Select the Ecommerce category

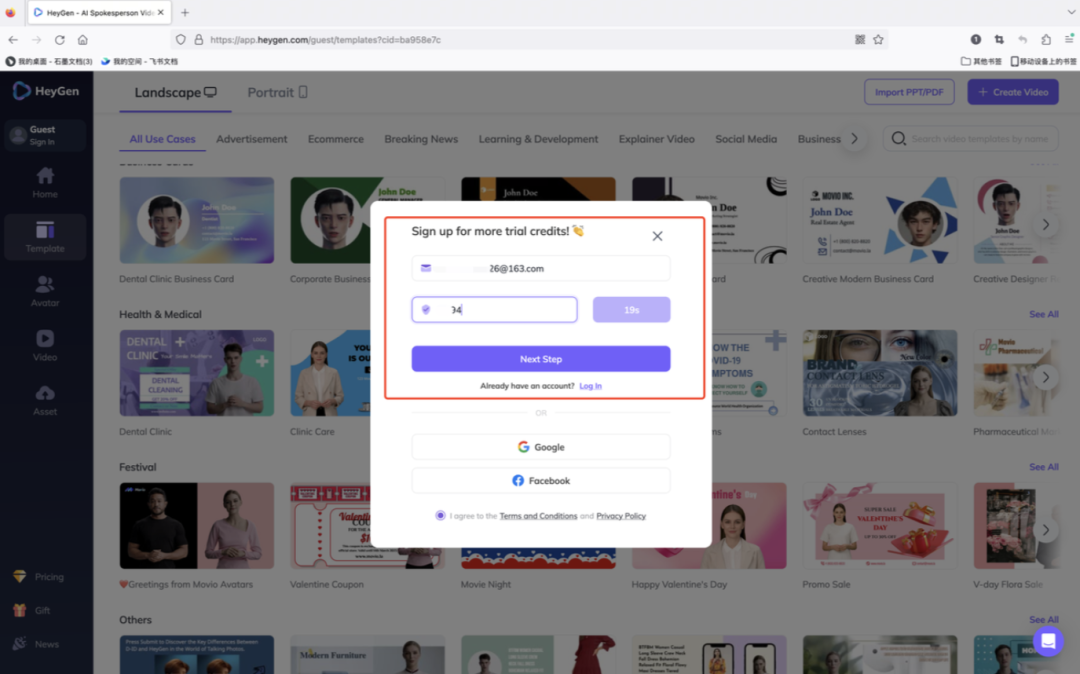(335, 139)
